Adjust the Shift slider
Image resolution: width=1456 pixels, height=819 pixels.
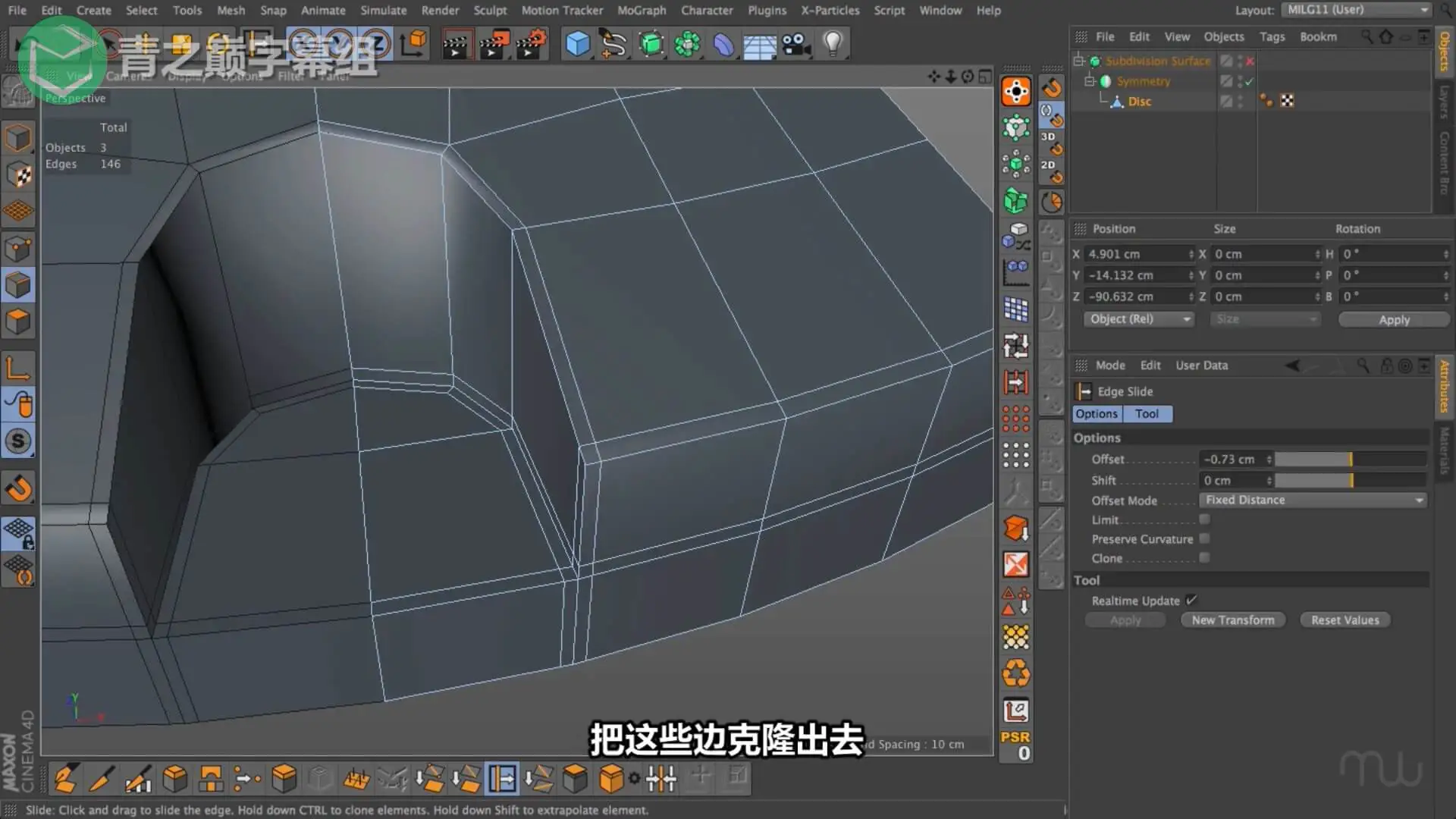1351,480
